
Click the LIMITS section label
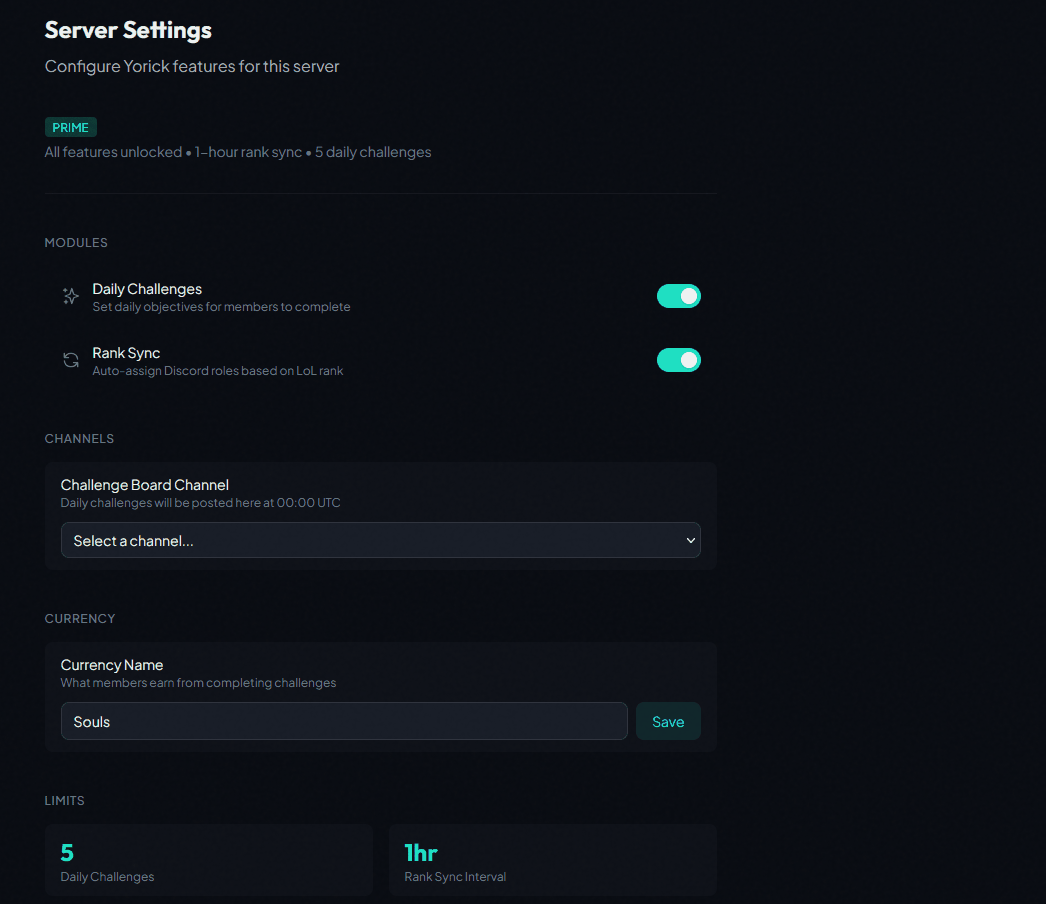click(x=64, y=800)
